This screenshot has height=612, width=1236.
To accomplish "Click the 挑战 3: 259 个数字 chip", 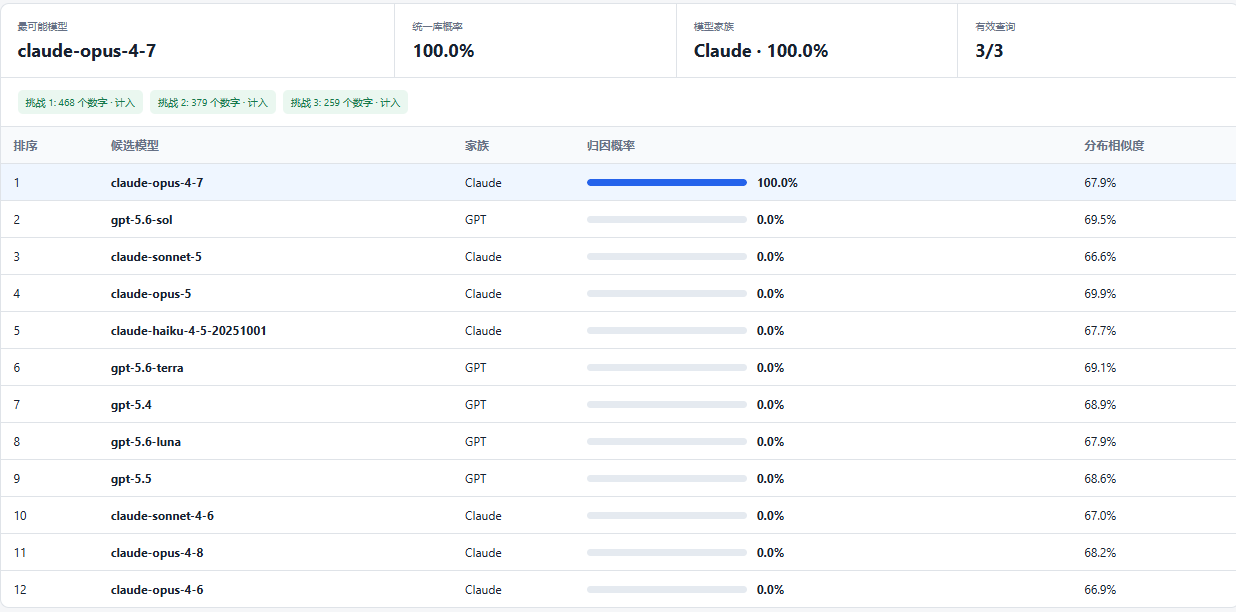I will (x=345, y=102).
